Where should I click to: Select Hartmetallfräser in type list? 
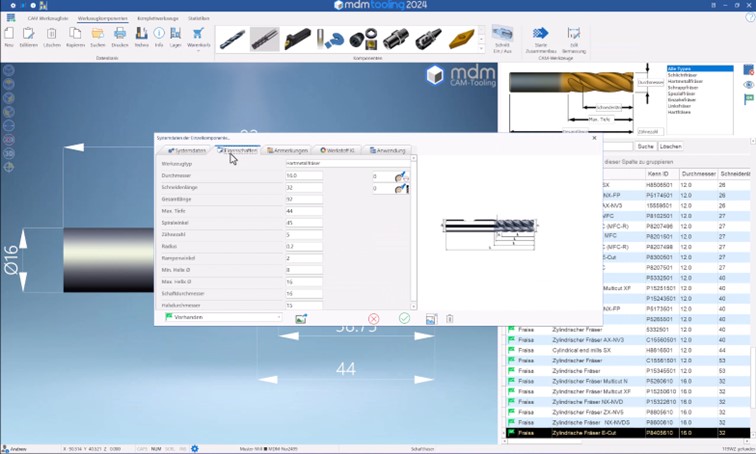pos(685,81)
